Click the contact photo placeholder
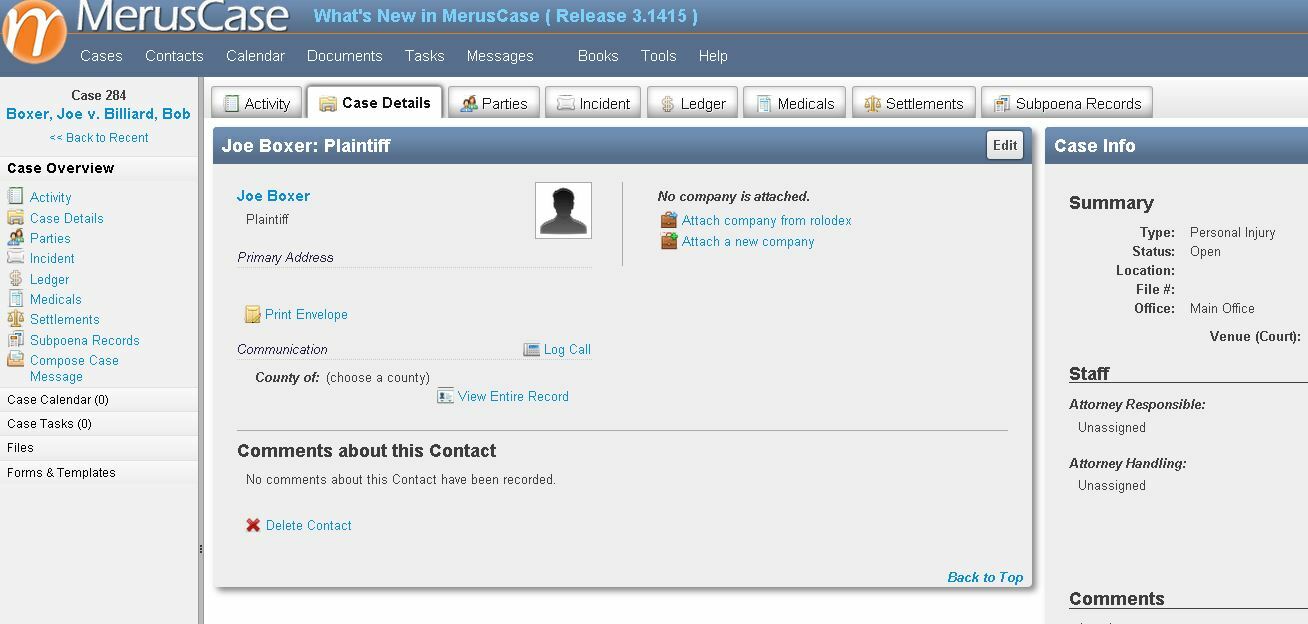 [562, 210]
